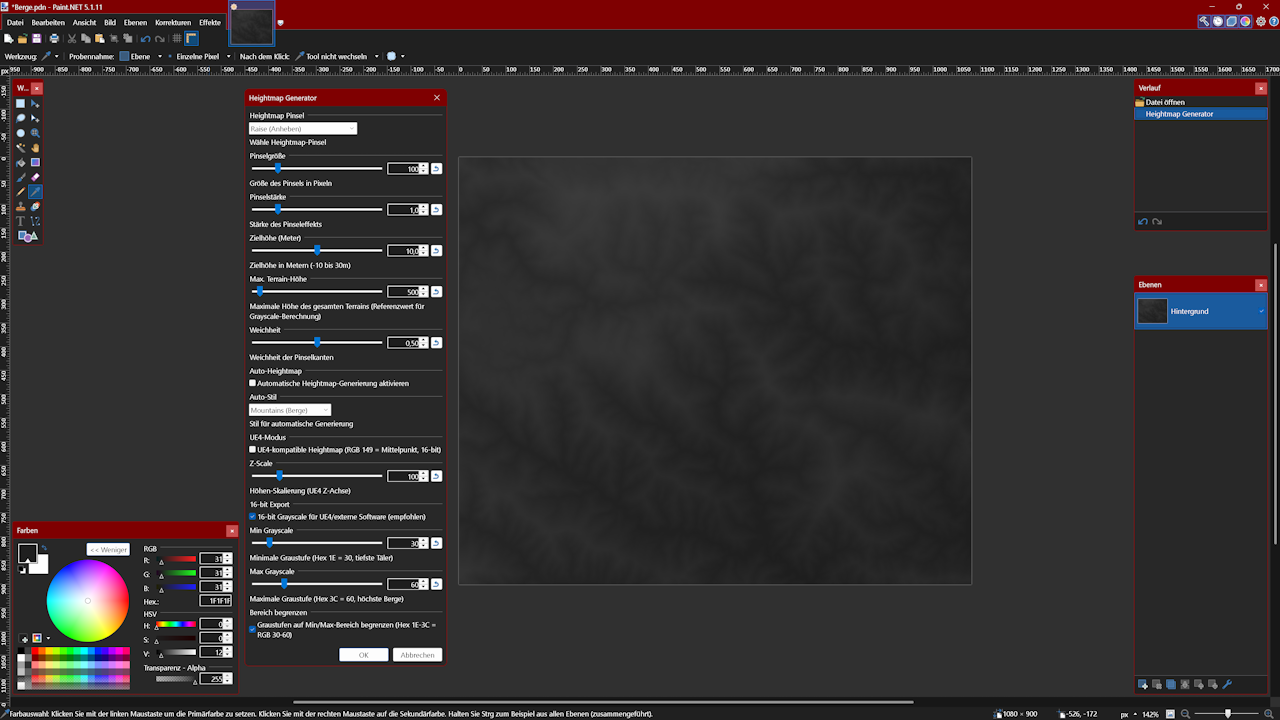This screenshot has width=1280, height=720.
Task: Open the Effekte menu
Action: coord(210,22)
